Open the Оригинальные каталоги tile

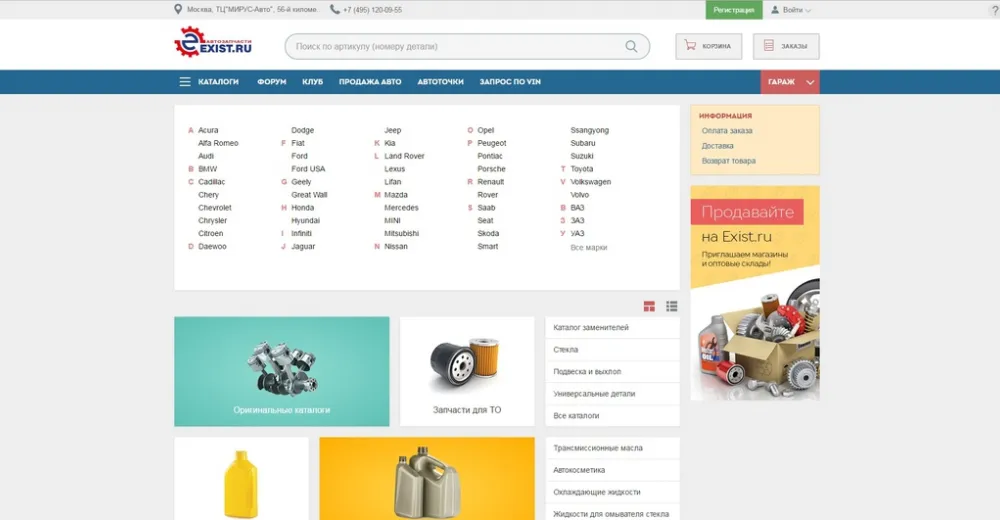(x=282, y=371)
